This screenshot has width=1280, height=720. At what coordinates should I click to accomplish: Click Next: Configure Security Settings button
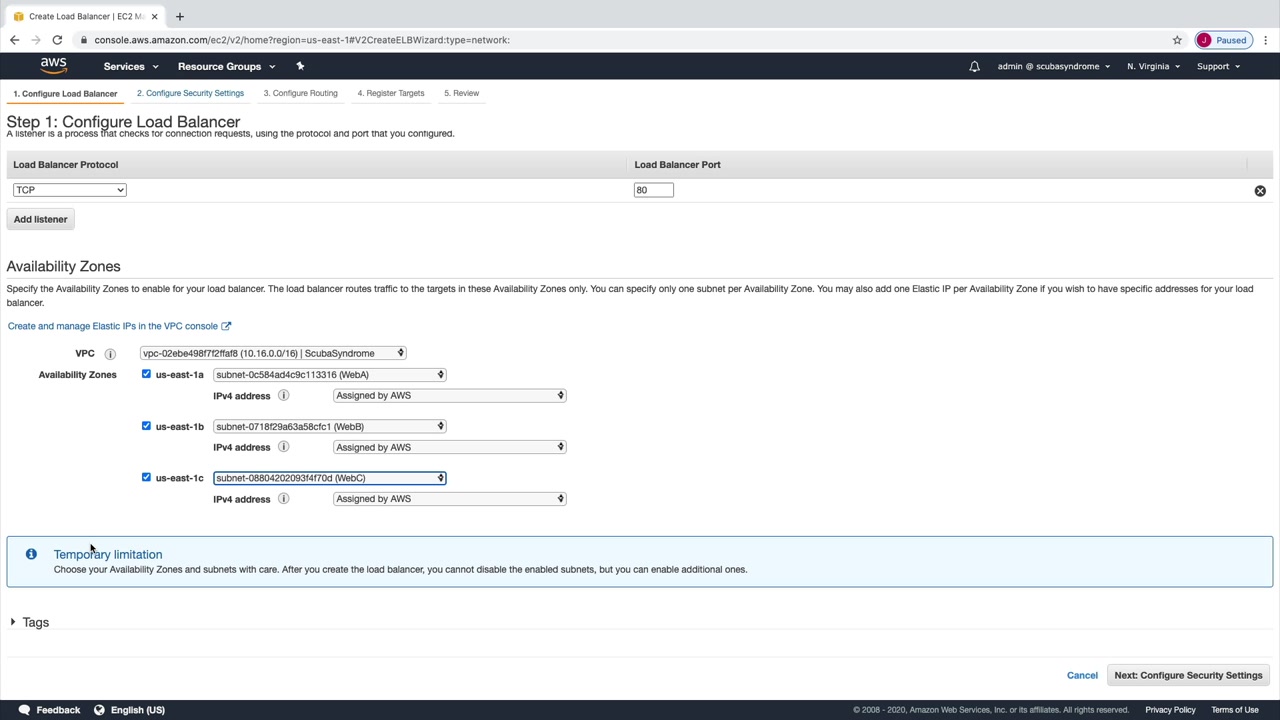[x=1188, y=675]
